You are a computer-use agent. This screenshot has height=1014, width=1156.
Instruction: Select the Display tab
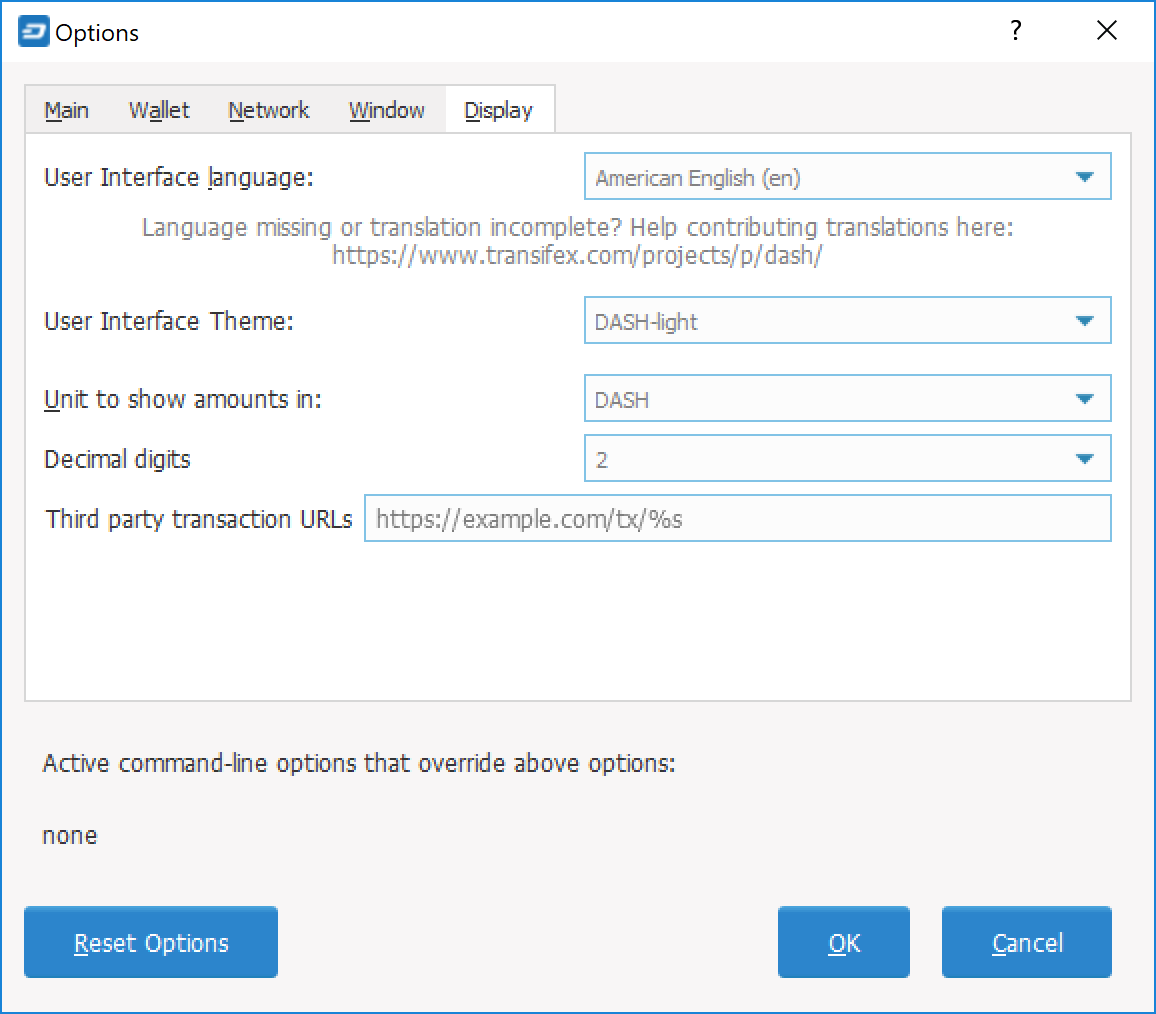tap(499, 110)
